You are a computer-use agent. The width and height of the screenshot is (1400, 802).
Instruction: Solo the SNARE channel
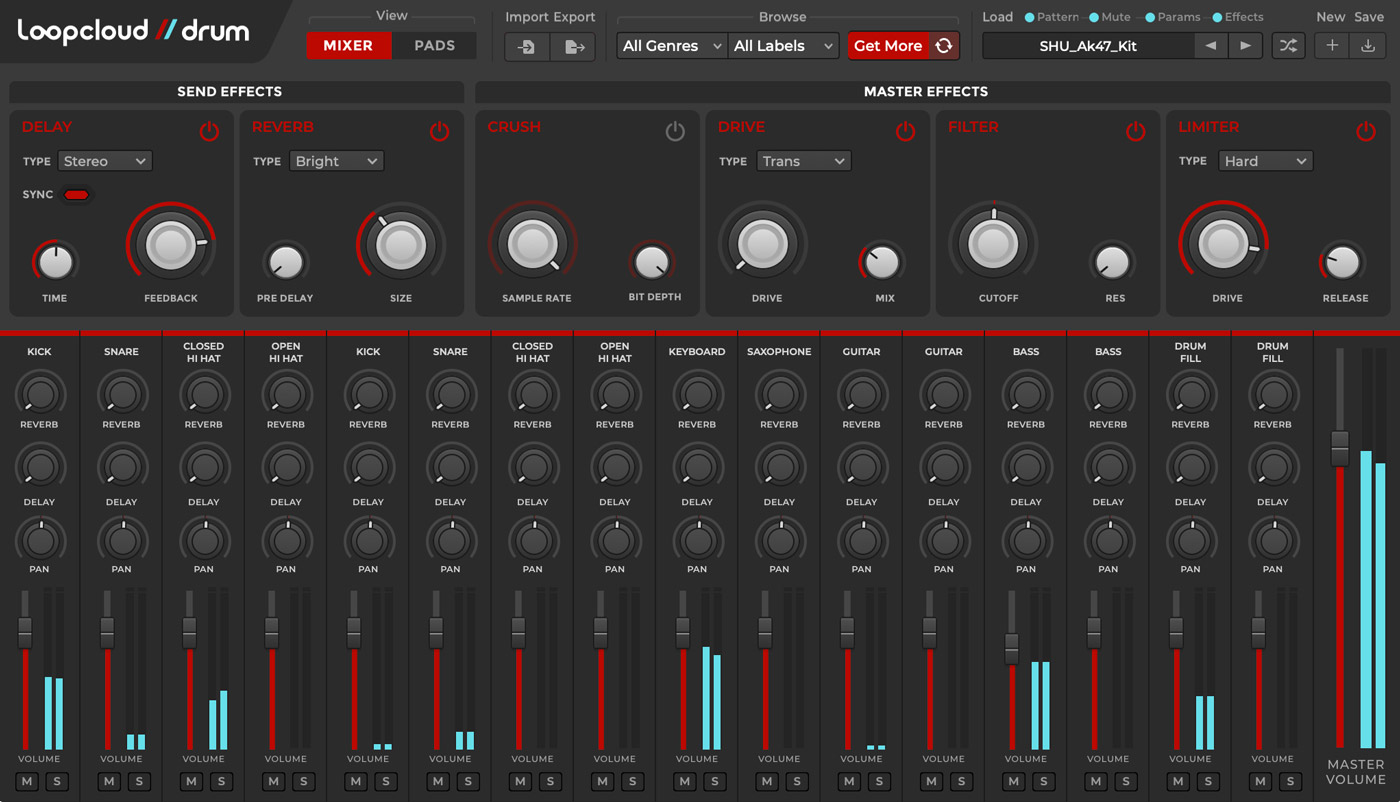tap(139, 781)
